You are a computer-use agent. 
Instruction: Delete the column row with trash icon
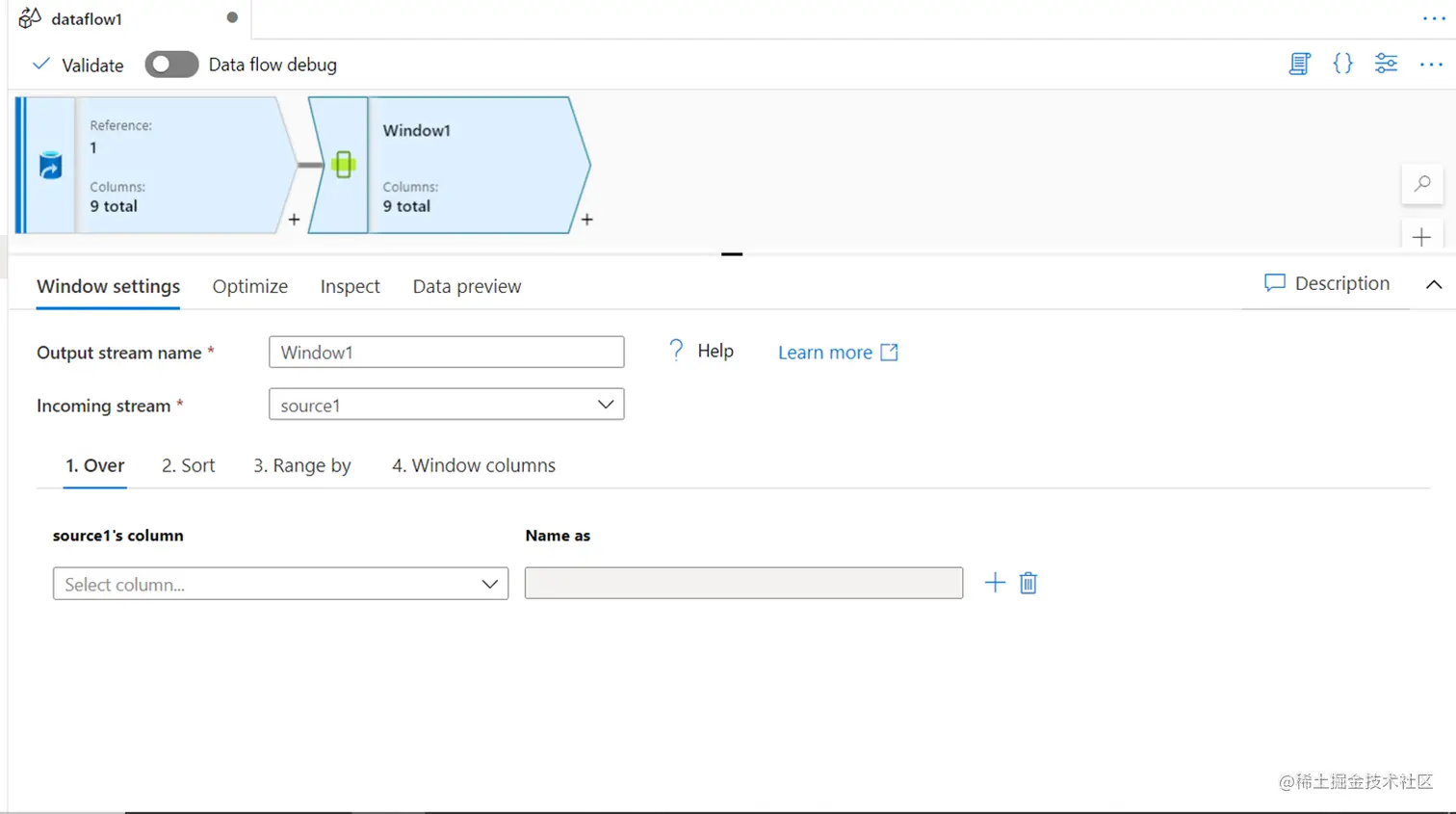tap(1028, 583)
